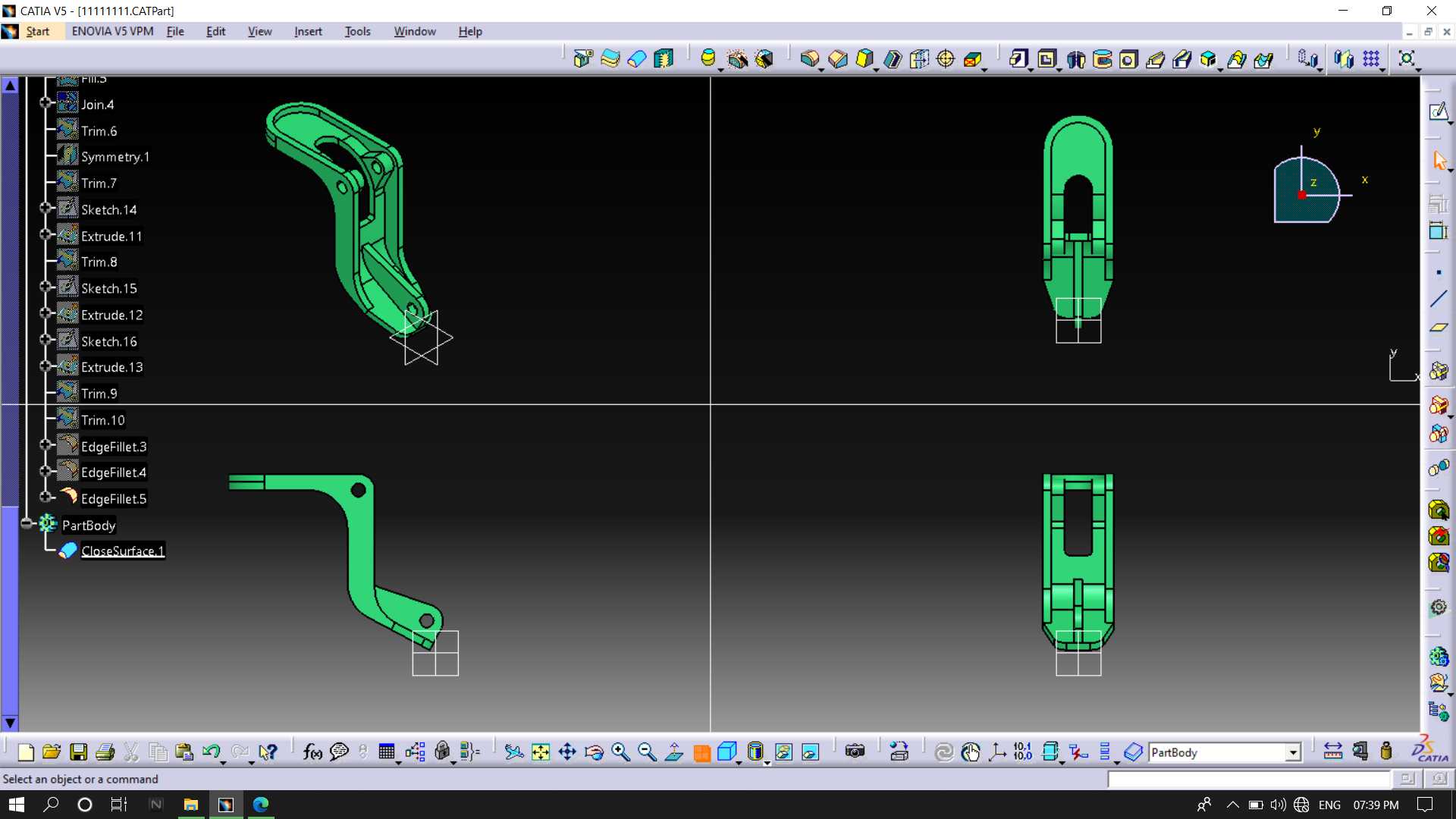Save the part with the Save icon
This screenshot has height=819, width=1456.
(x=78, y=752)
